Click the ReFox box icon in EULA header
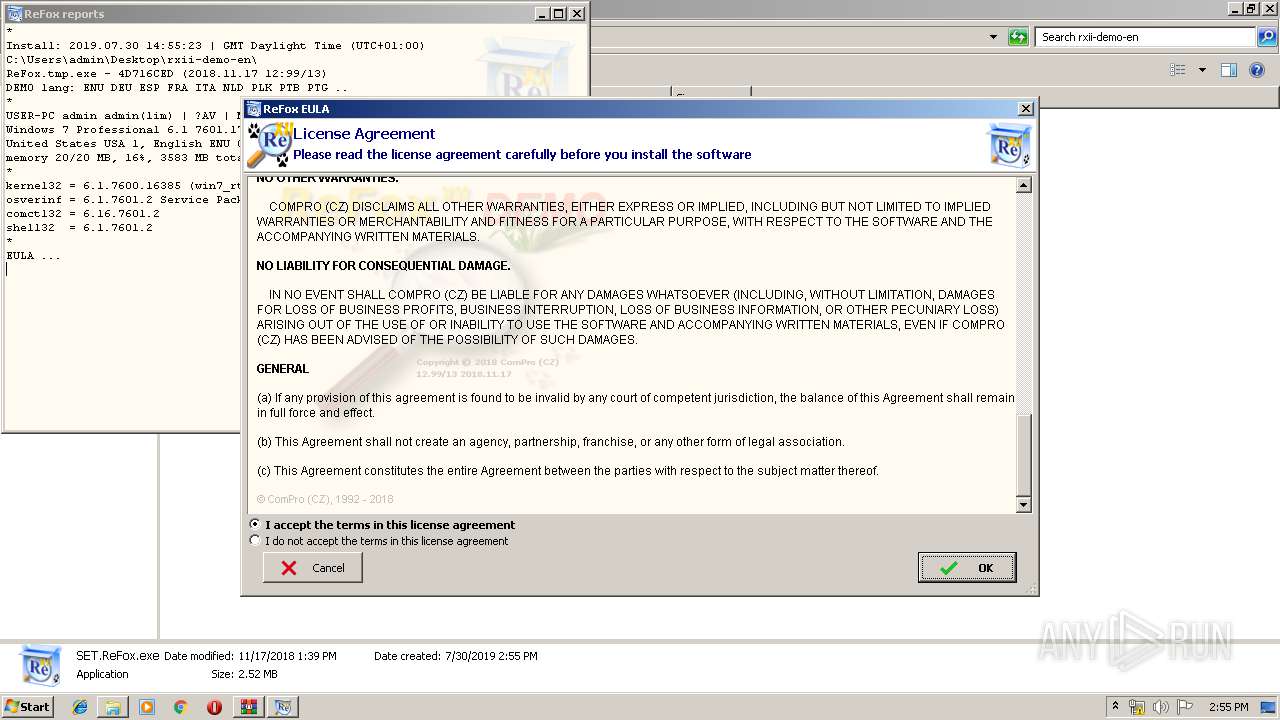Screen dimensions: 1280x720 click(1008, 145)
